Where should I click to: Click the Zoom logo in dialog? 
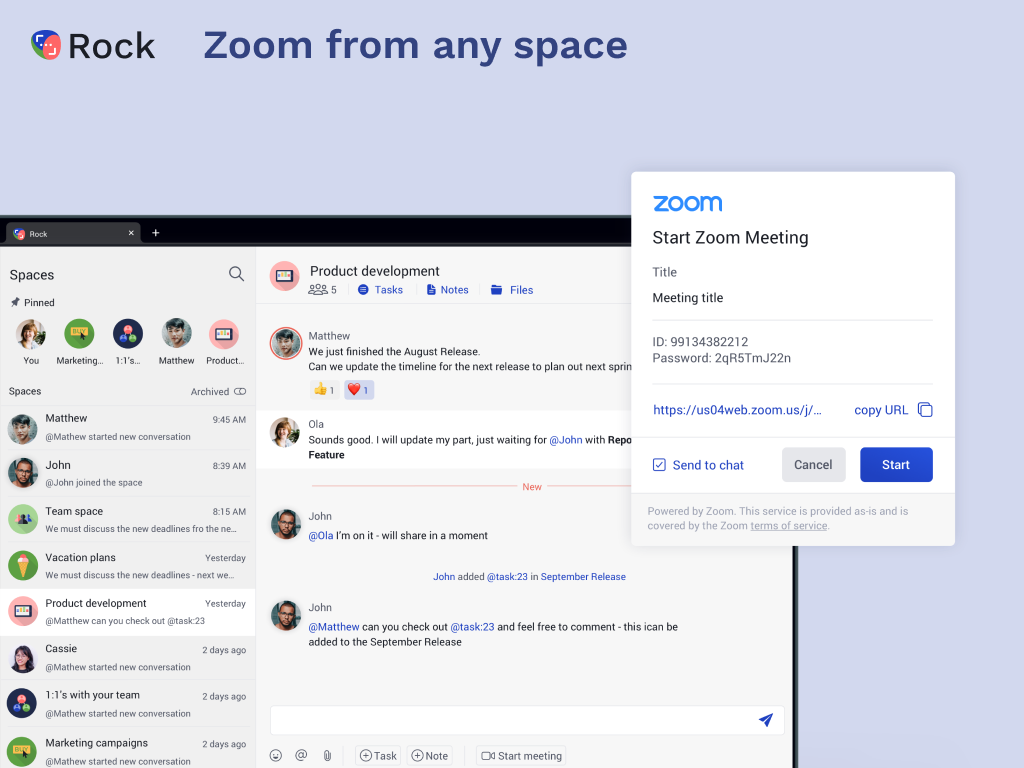coord(688,203)
